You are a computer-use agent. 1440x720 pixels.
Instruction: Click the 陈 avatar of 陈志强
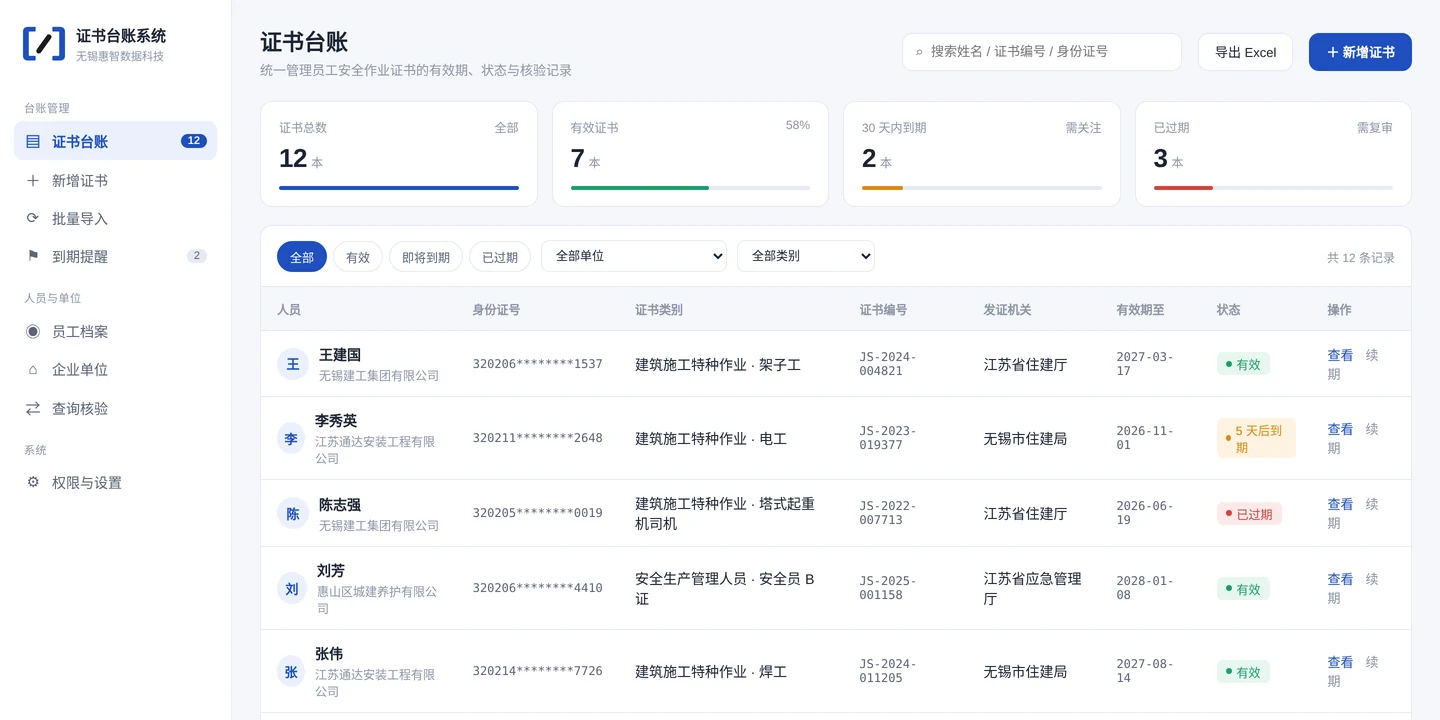click(293, 514)
